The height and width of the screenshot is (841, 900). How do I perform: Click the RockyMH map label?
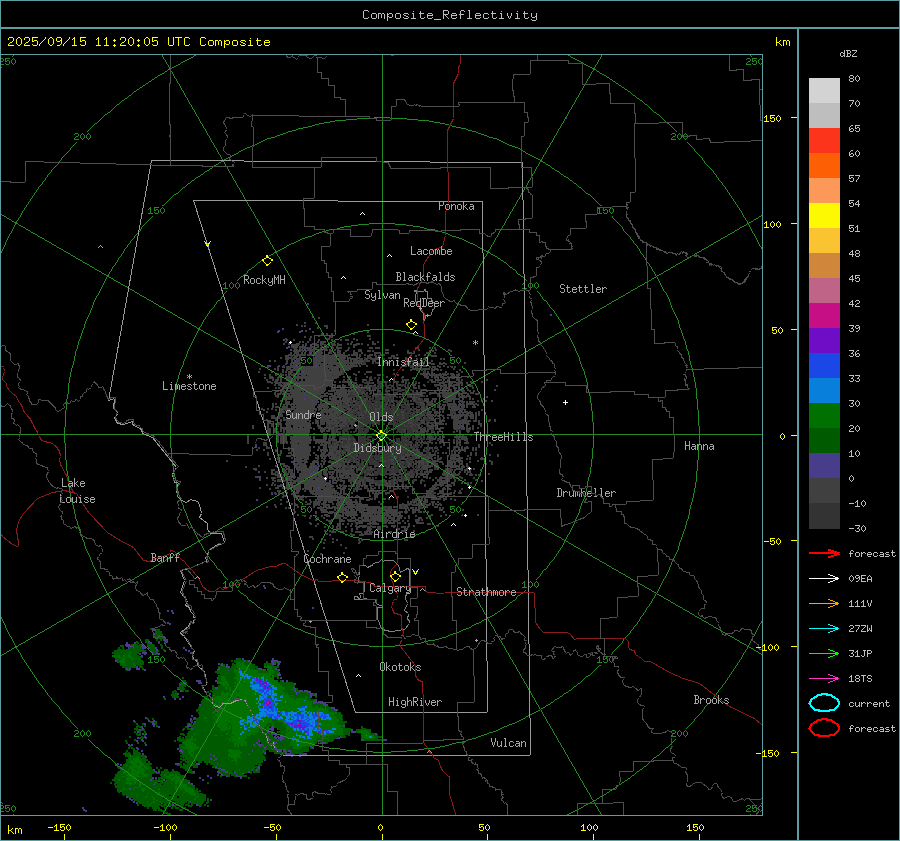pyautogui.click(x=264, y=280)
